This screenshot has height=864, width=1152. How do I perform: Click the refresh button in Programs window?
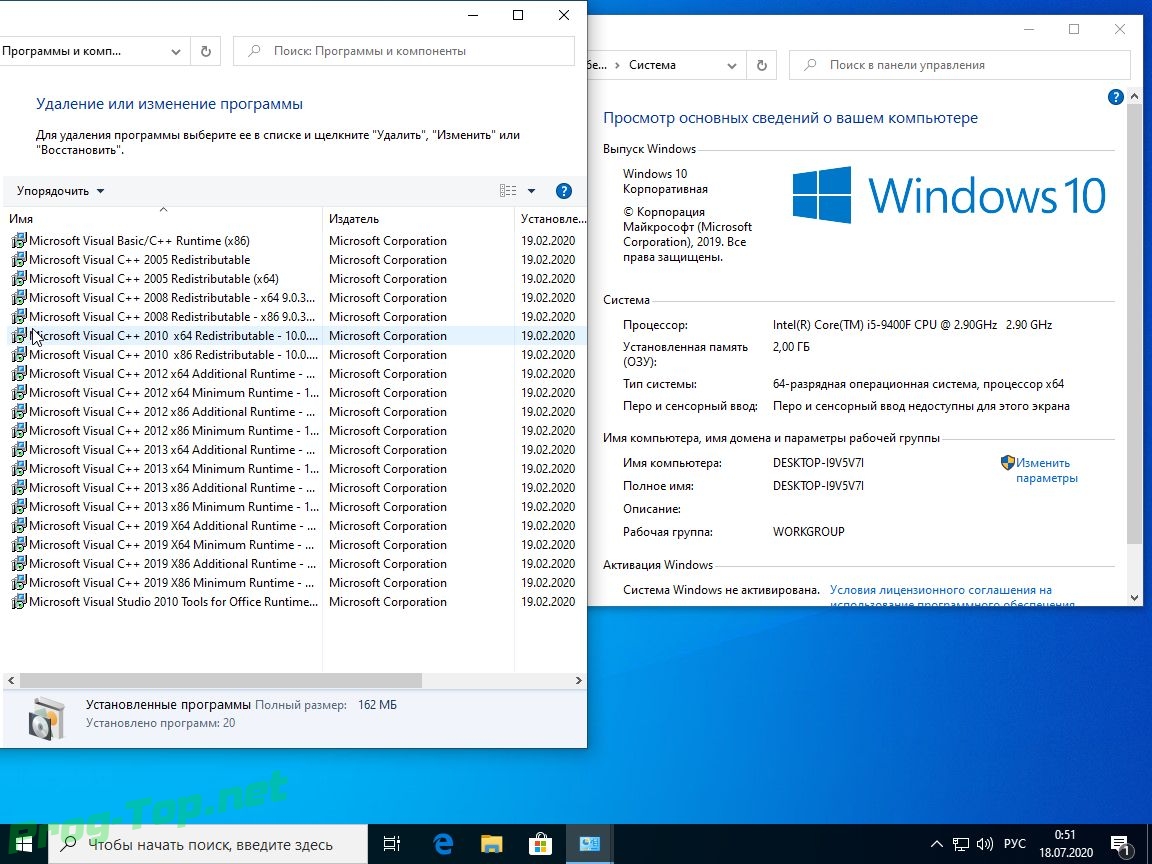click(205, 51)
